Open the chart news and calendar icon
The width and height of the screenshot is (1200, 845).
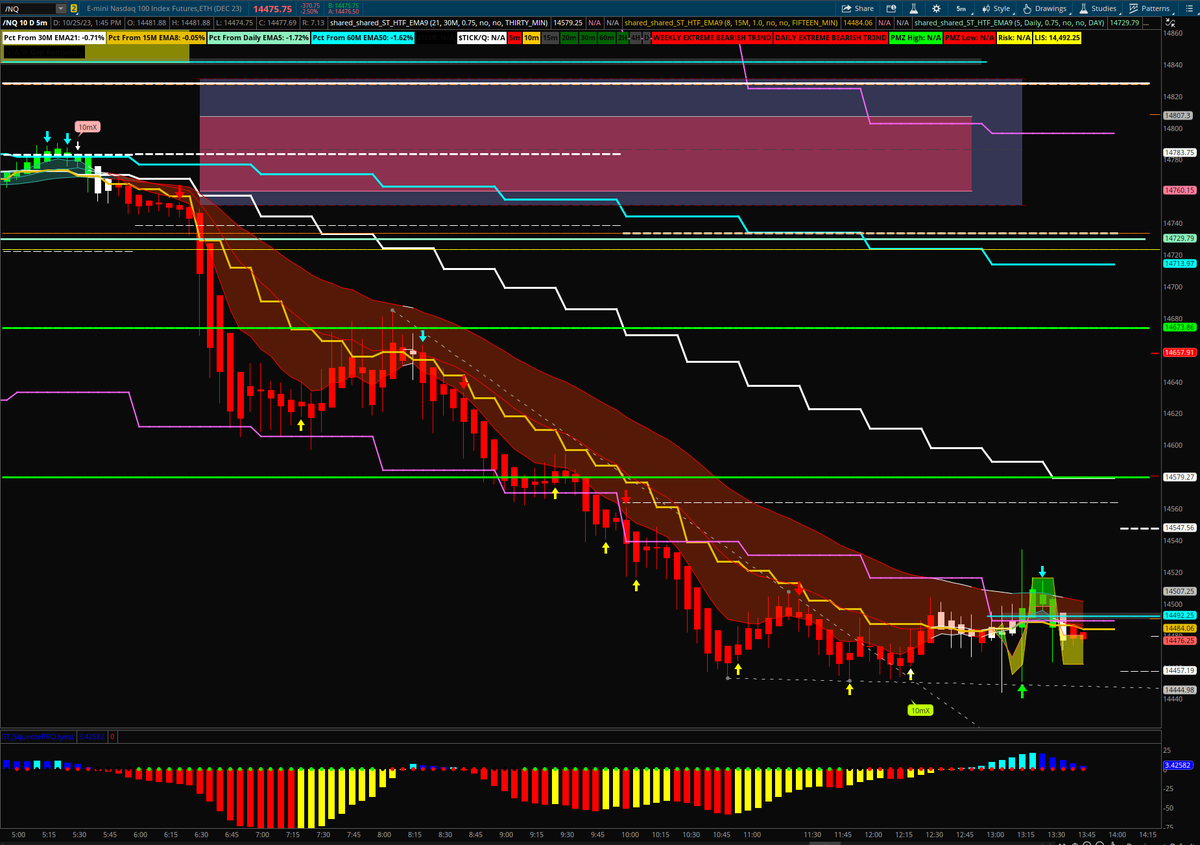(x=891, y=8)
